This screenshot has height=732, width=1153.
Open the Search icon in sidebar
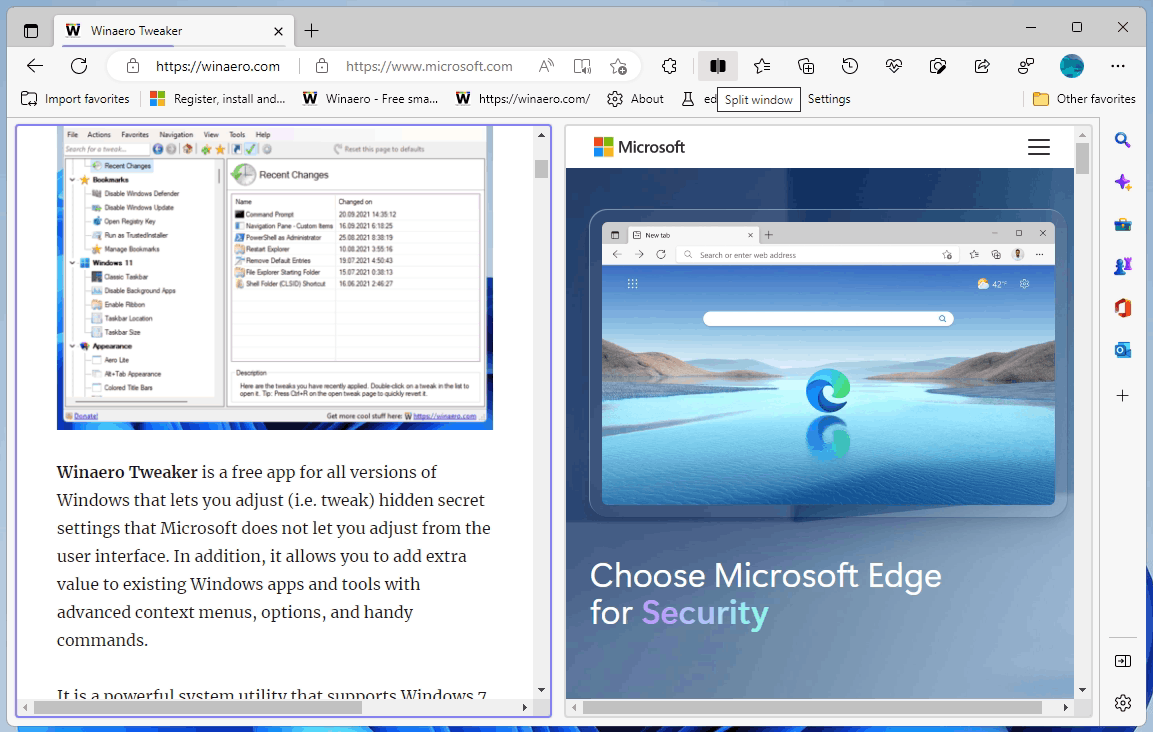[x=1123, y=141]
